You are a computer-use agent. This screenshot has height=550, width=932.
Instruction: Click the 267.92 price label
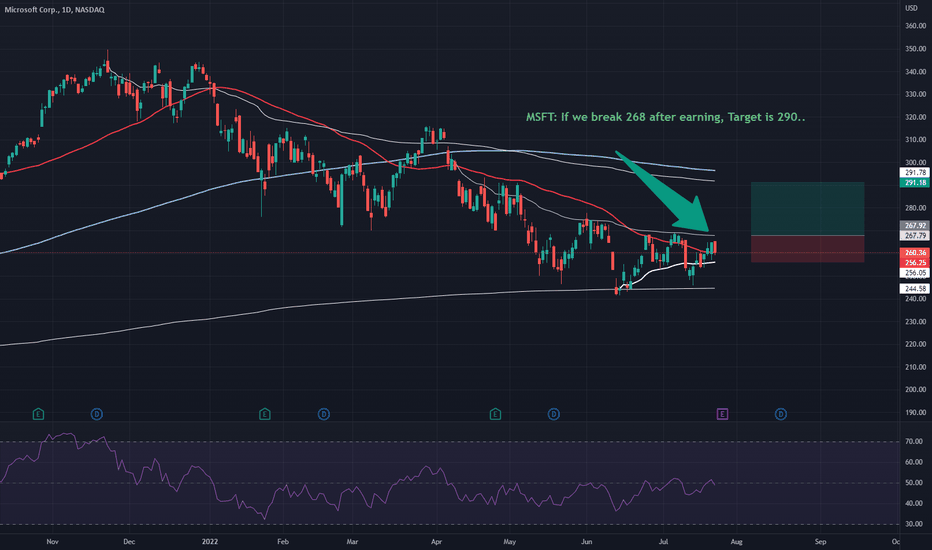point(915,226)
